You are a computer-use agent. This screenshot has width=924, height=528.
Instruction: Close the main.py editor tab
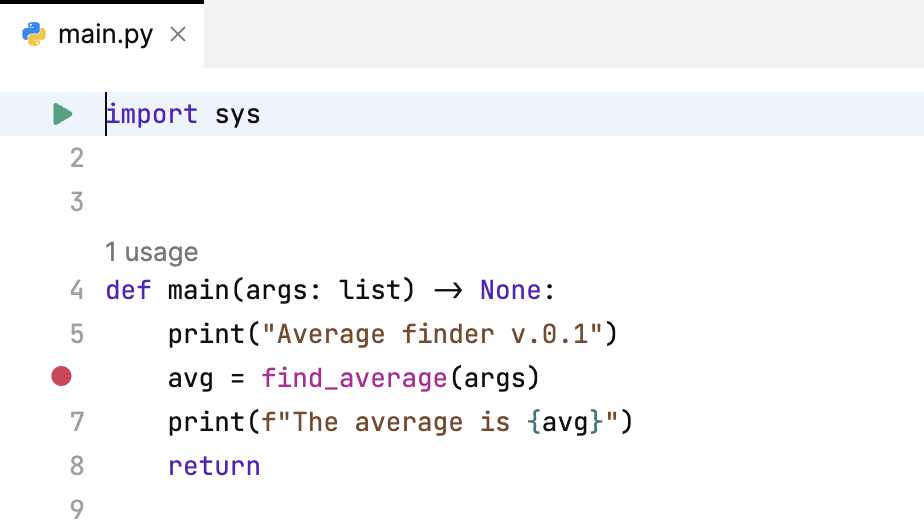(x=178, y=35)
